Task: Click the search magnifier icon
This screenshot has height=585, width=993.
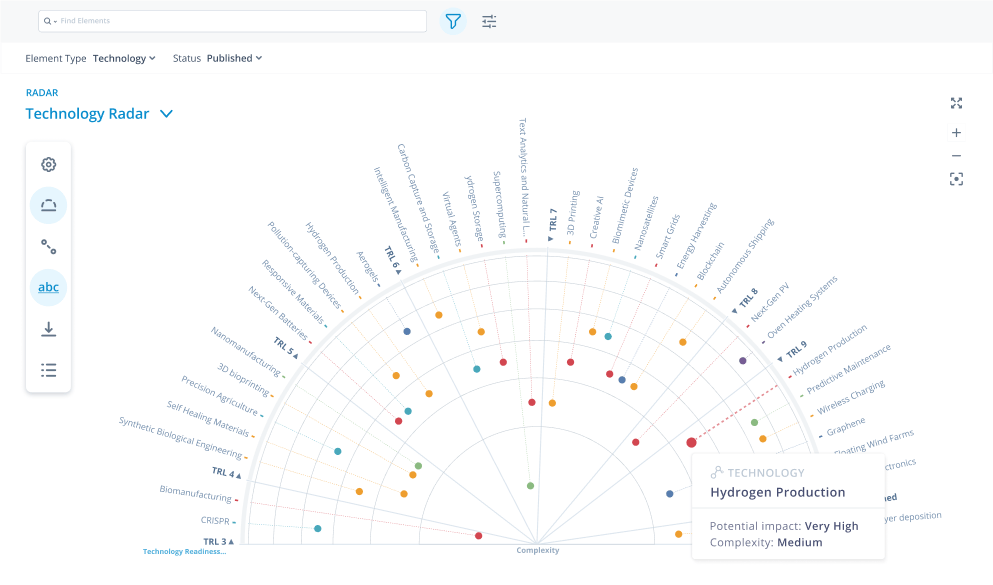Action: 47,21
